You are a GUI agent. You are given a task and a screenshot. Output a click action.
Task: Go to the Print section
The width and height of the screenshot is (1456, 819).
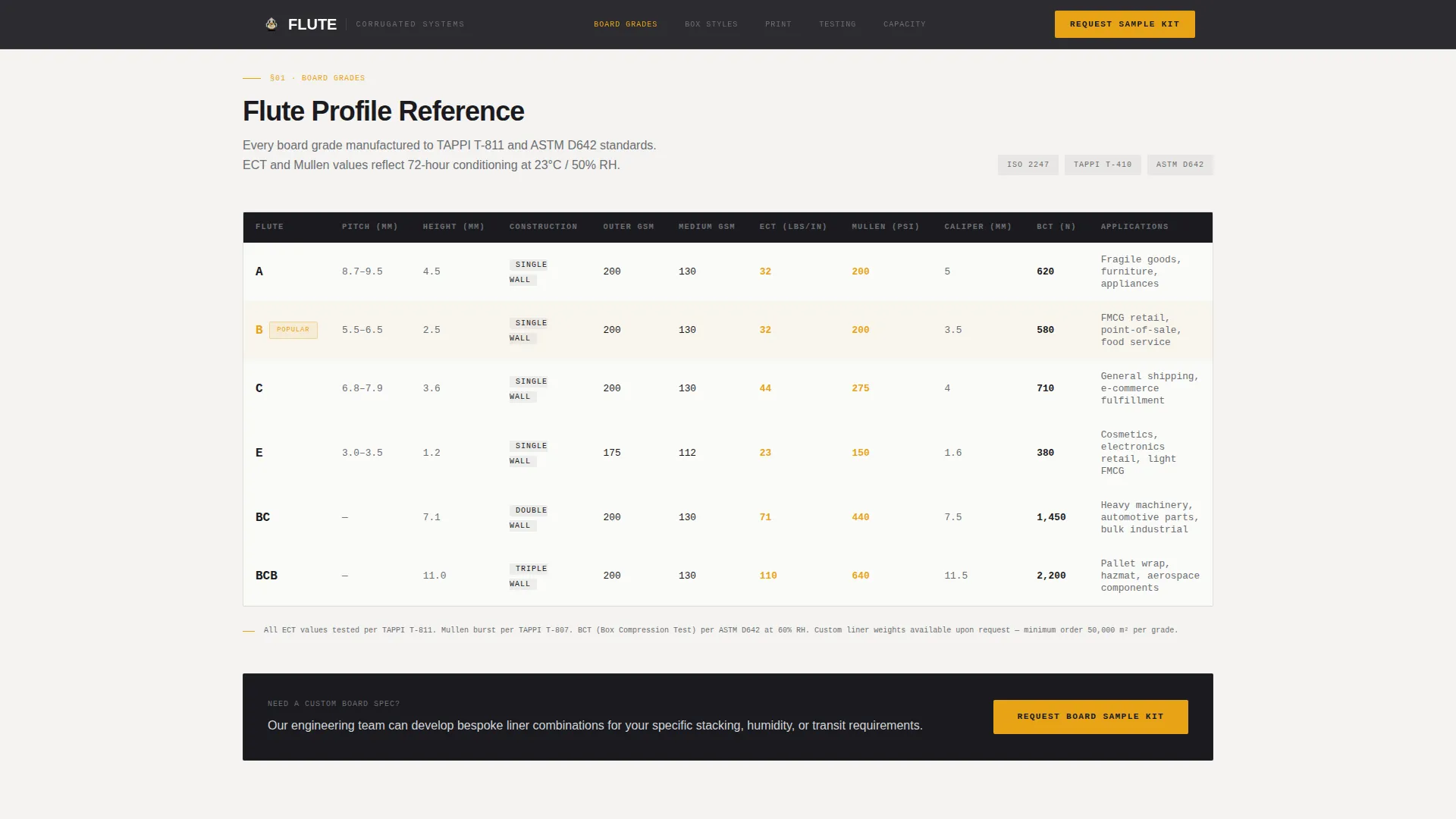coord(778,24)
